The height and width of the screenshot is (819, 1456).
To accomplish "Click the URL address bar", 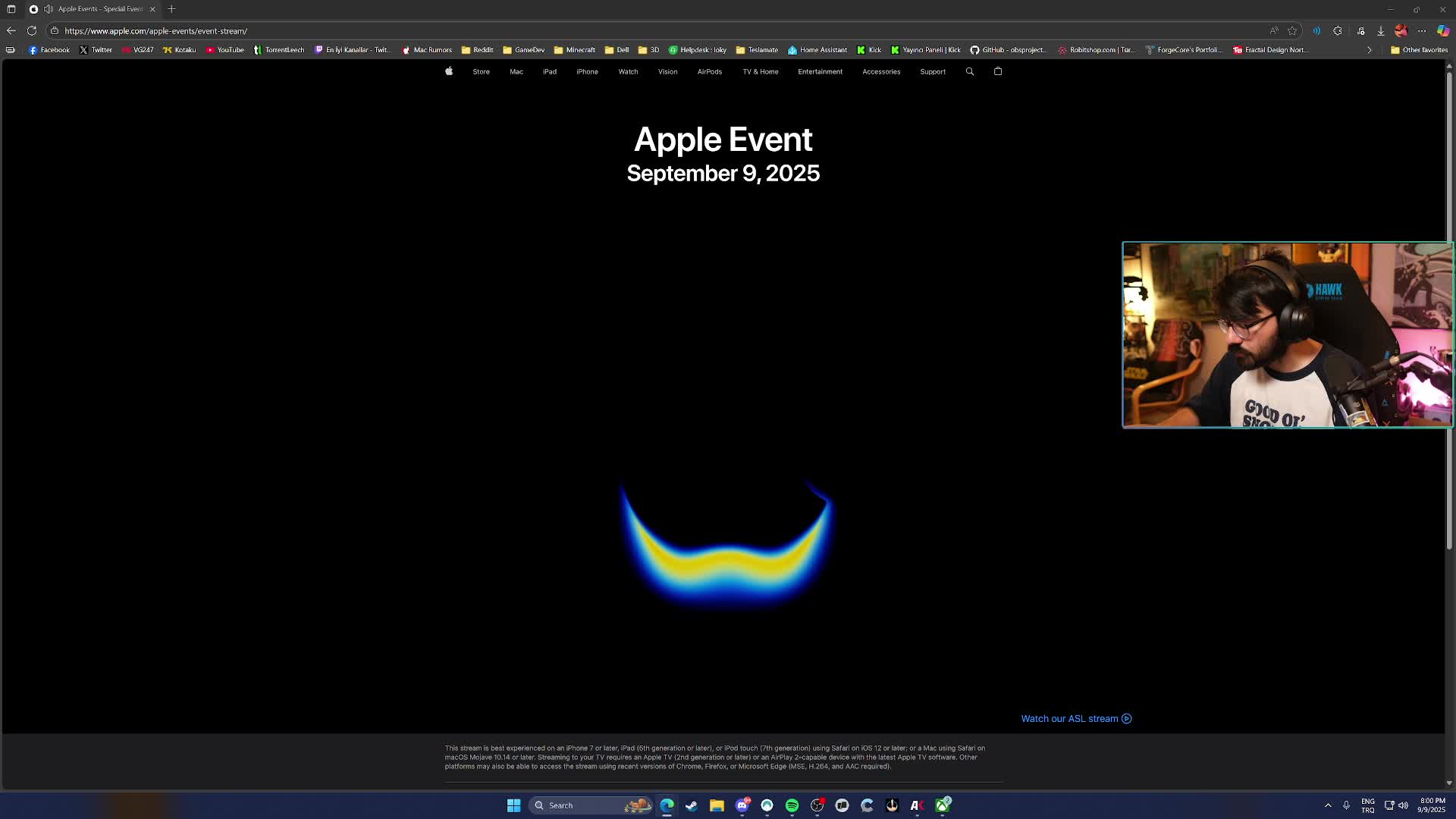I will click(x=660, y=31).
